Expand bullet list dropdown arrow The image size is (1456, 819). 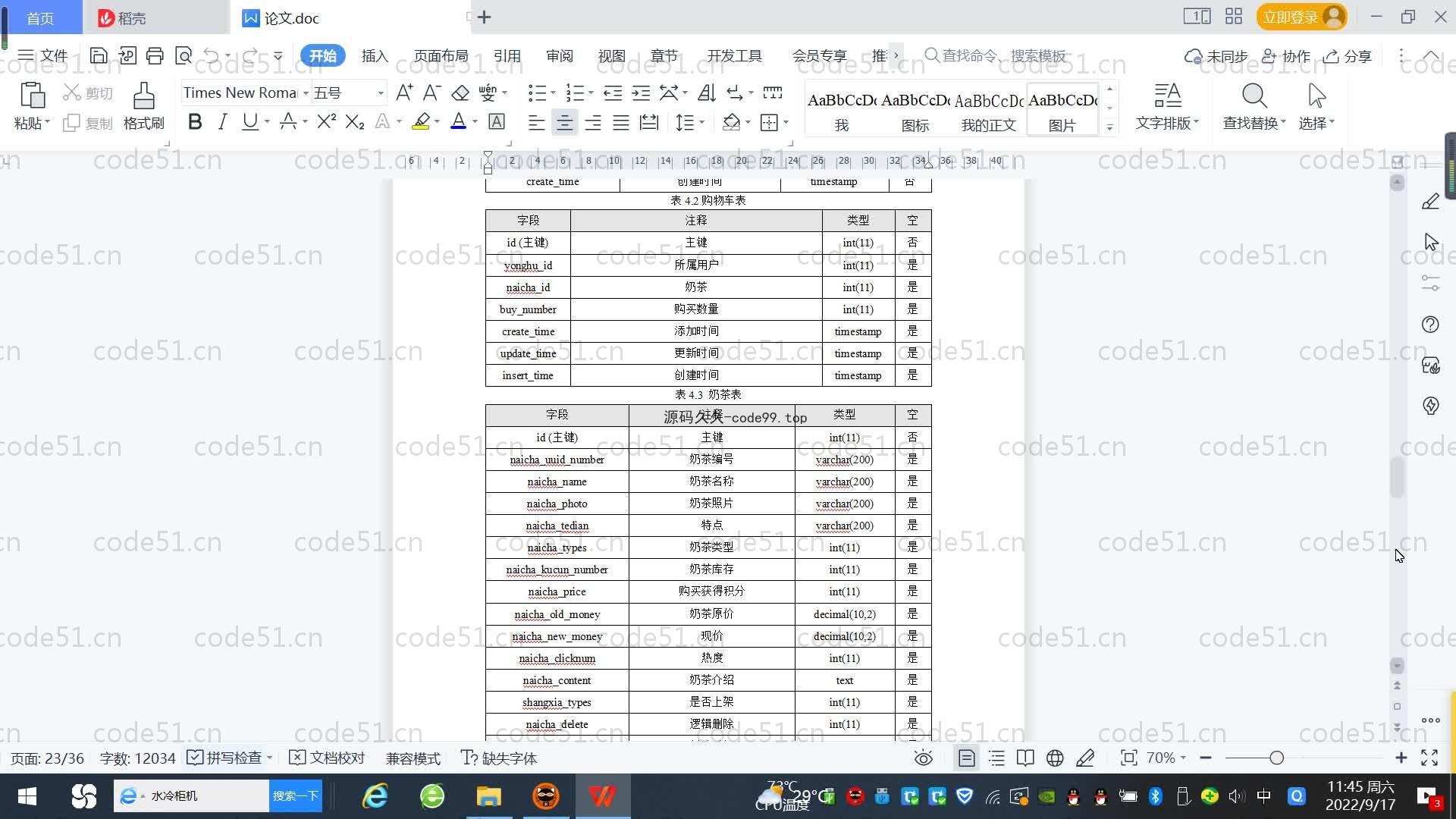552,93
